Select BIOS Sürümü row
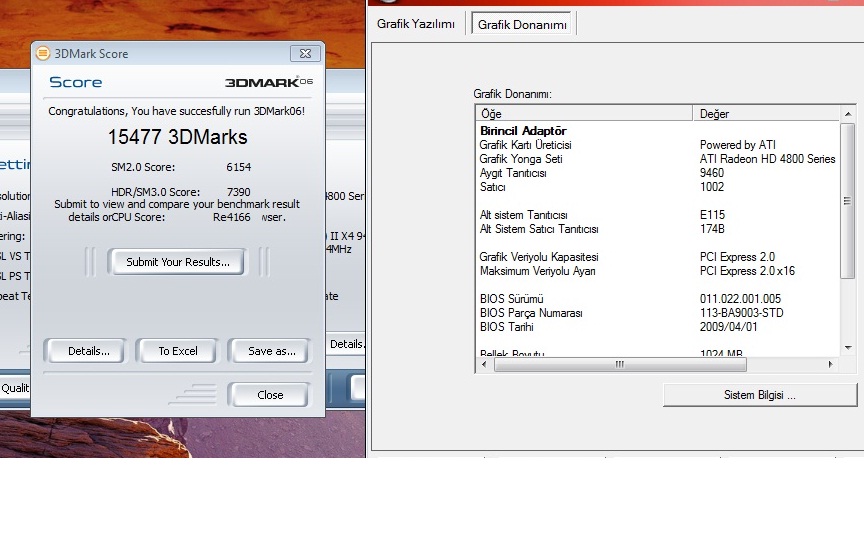Screen dimensions: 864x540 click(x=658, y=299)
